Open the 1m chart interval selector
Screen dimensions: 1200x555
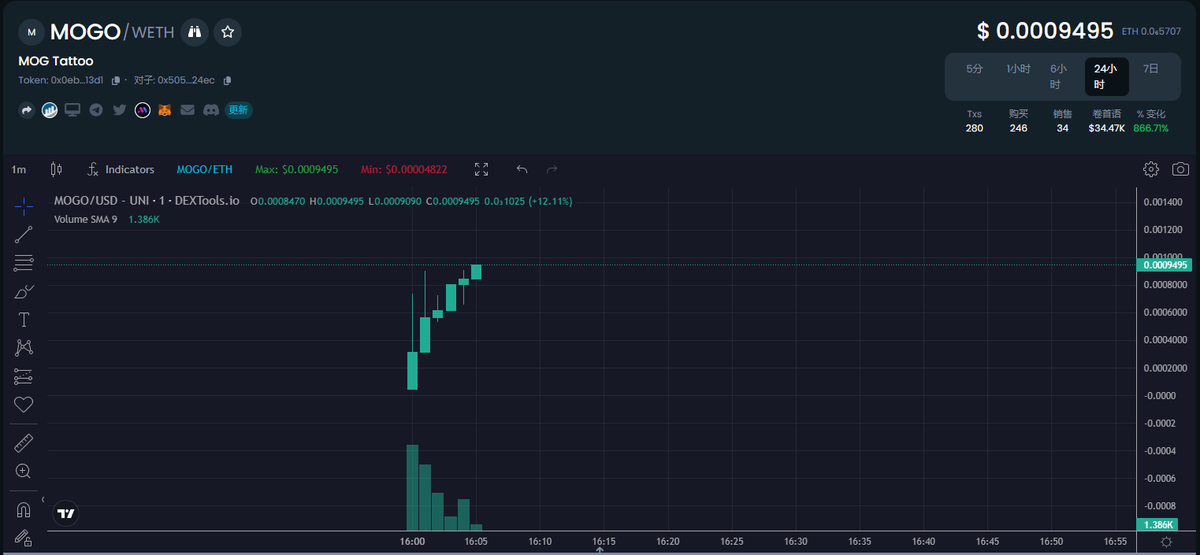(19, 170)
